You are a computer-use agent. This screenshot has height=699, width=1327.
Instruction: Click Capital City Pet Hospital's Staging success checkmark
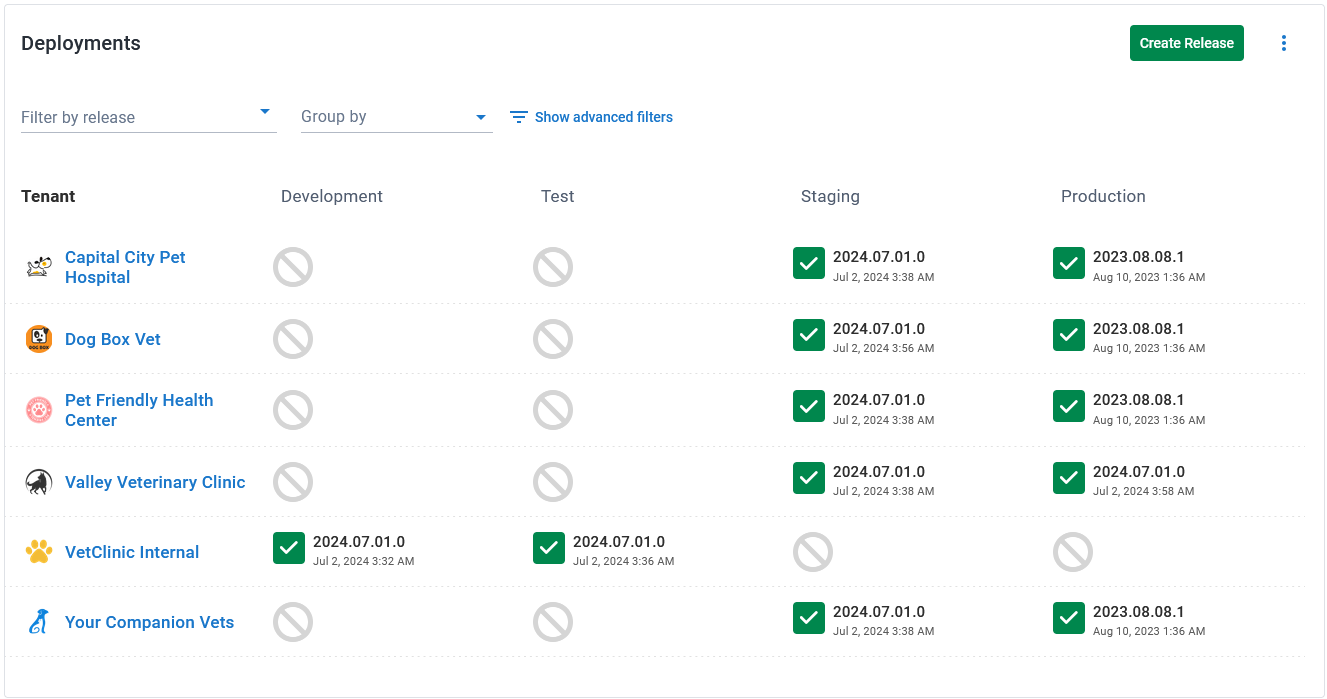pyautogui.click(x=809, y=263)
